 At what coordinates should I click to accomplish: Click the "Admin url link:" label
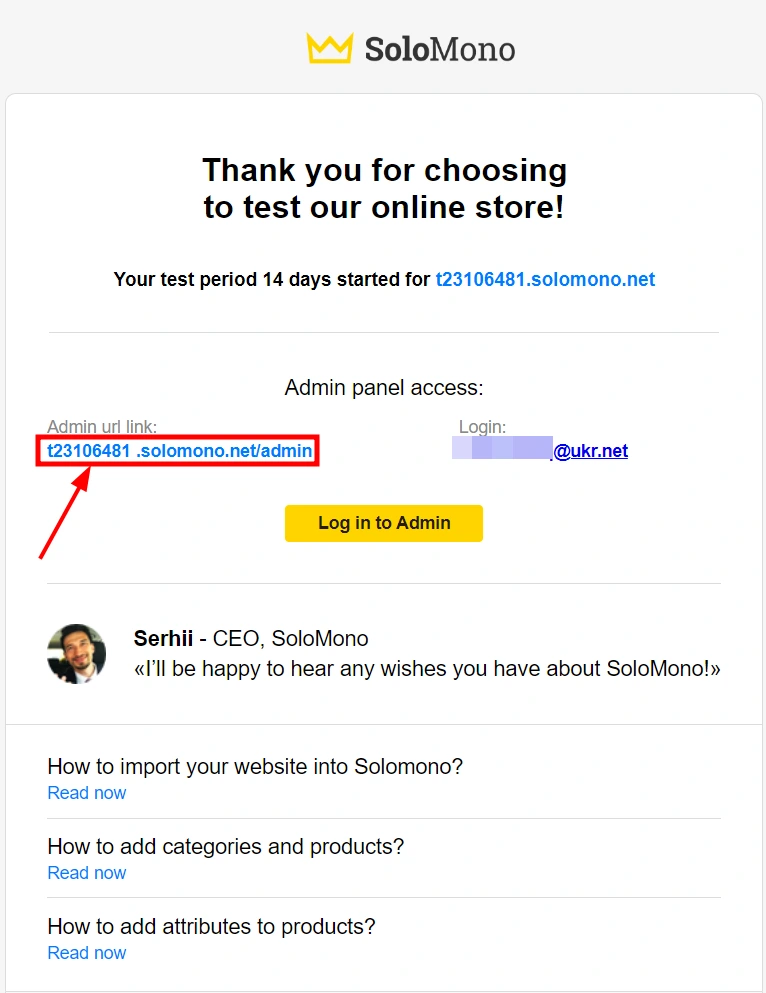click(x=102, y=428)
